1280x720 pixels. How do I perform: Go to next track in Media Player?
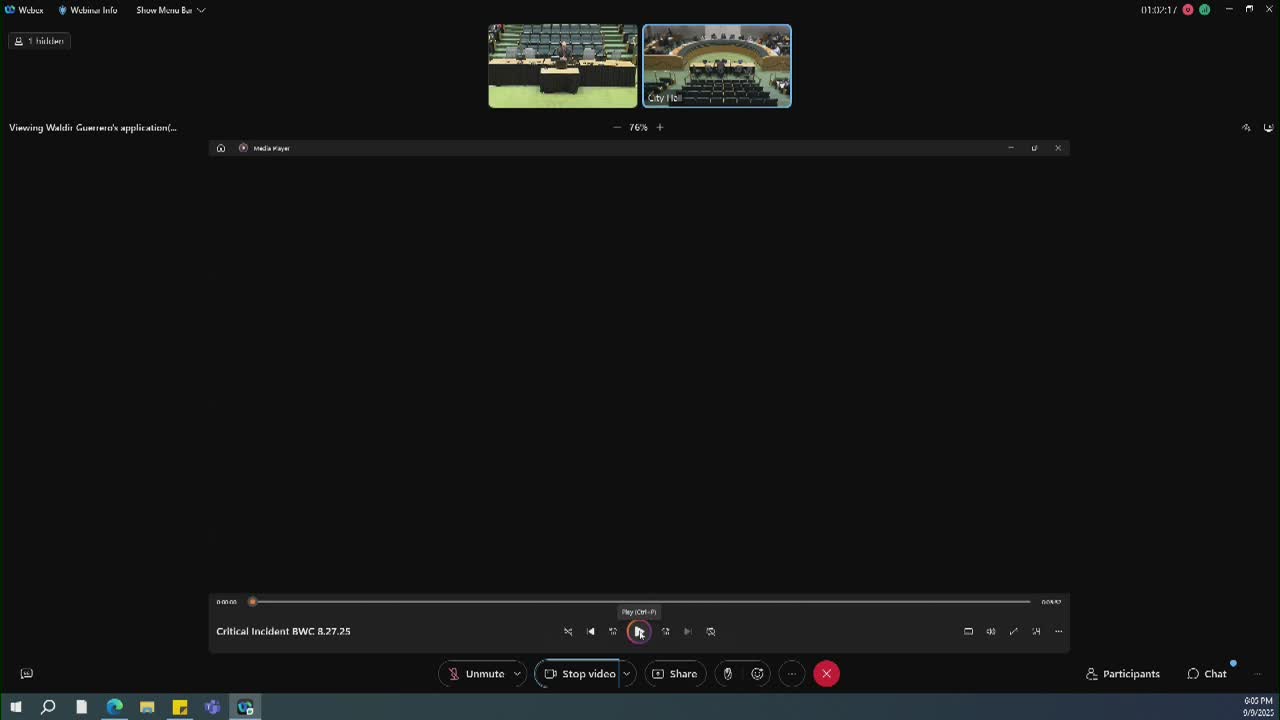pos(688,631)
